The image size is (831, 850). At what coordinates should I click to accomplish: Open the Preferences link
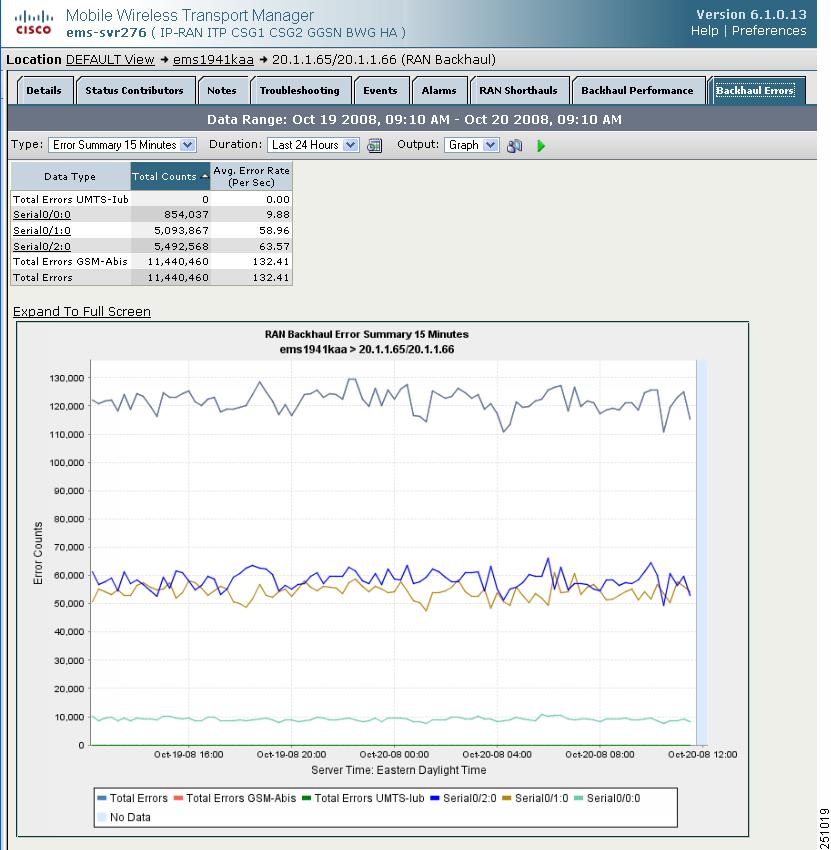point(769,31)
